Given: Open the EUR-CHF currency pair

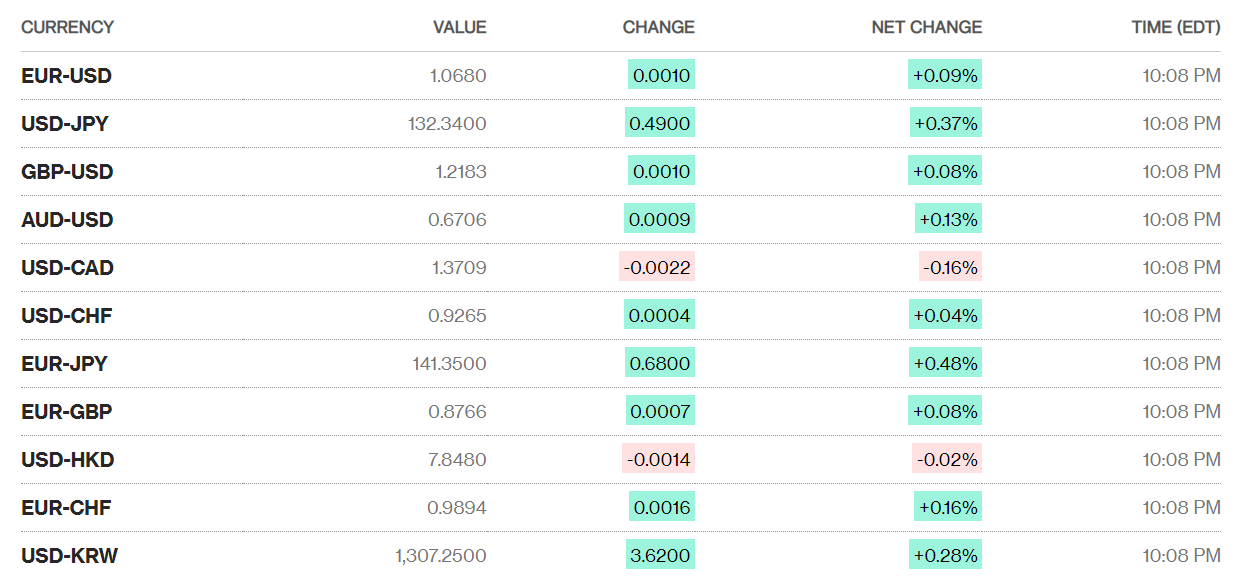Looking at the screenshot, I should (x=66, y=508).
